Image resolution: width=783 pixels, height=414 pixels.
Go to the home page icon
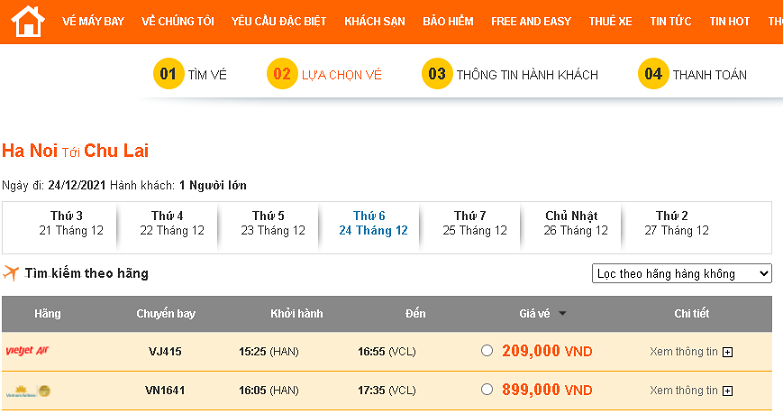pos(28,21)
